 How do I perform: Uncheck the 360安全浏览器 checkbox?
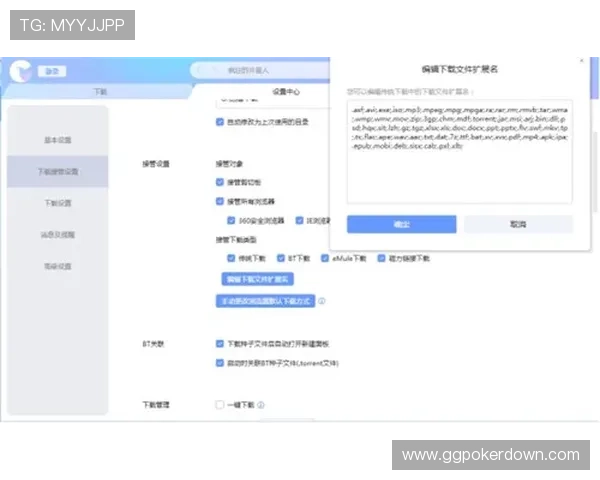click(231, 220)
